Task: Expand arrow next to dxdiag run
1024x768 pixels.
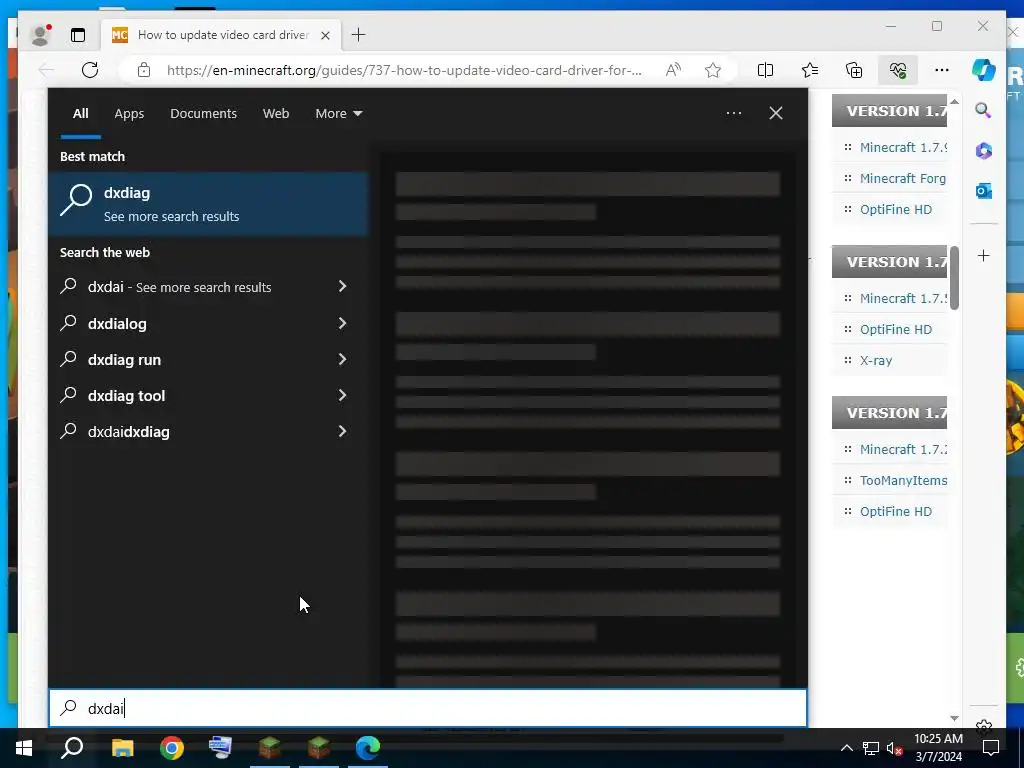Action: tap(342, 359)
